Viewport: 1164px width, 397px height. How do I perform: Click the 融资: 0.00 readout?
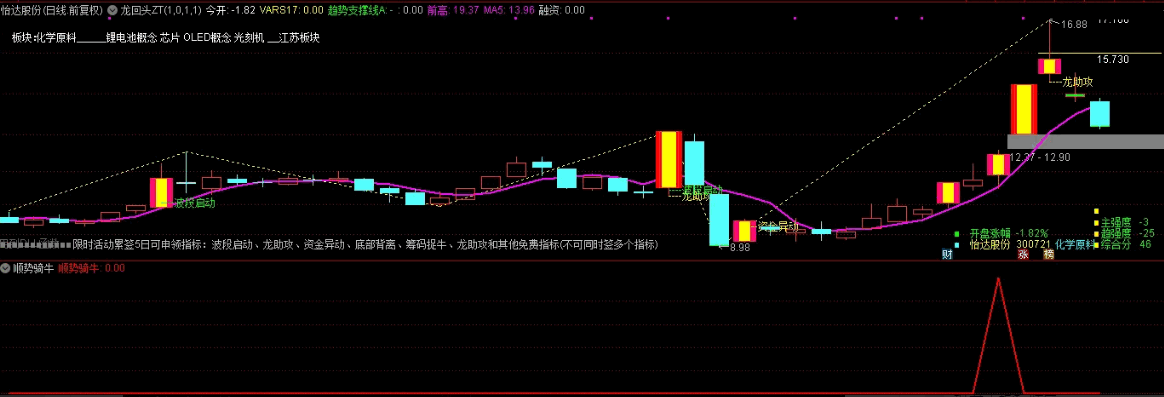click(561, 10)
